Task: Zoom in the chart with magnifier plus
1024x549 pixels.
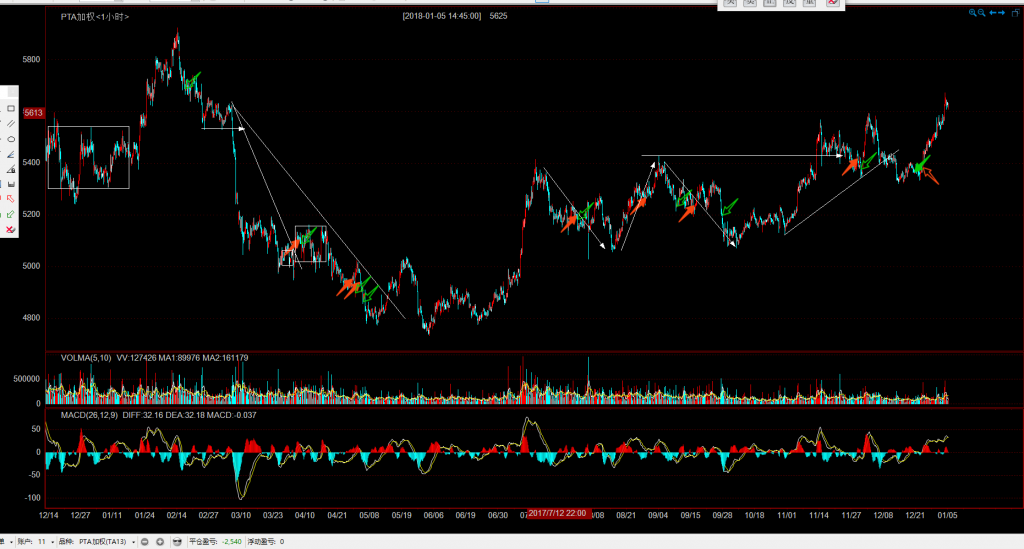Action: [972, 12]
